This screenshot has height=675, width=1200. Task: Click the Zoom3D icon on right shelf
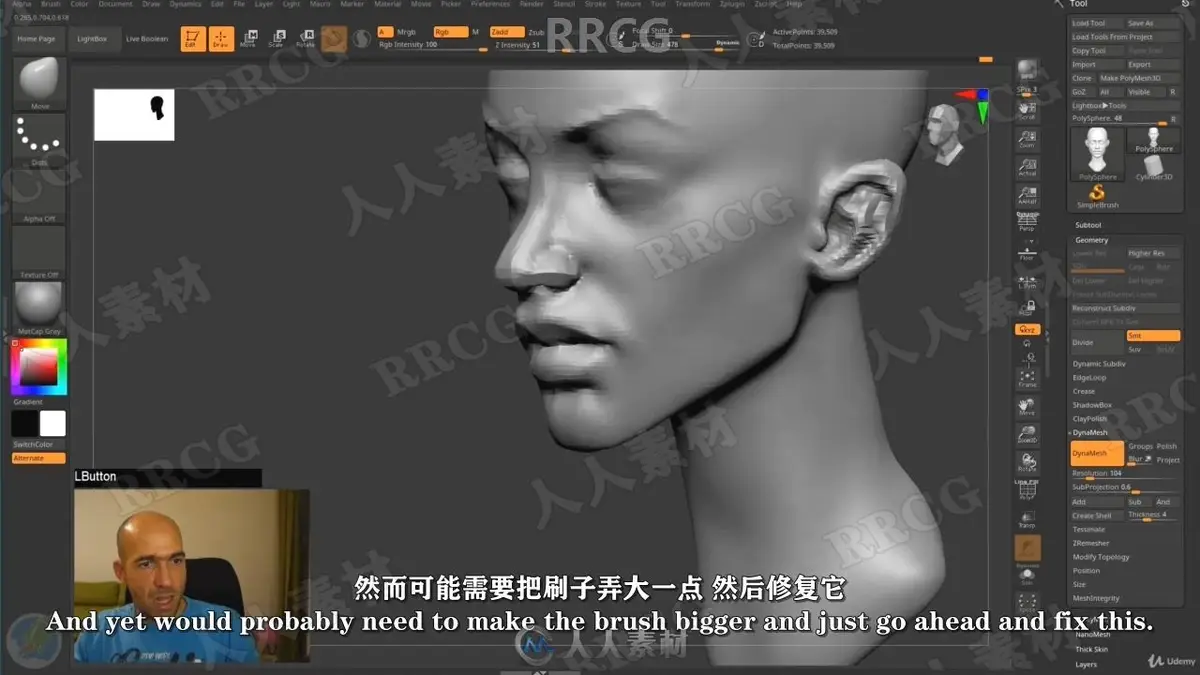tap(1027, 433)
